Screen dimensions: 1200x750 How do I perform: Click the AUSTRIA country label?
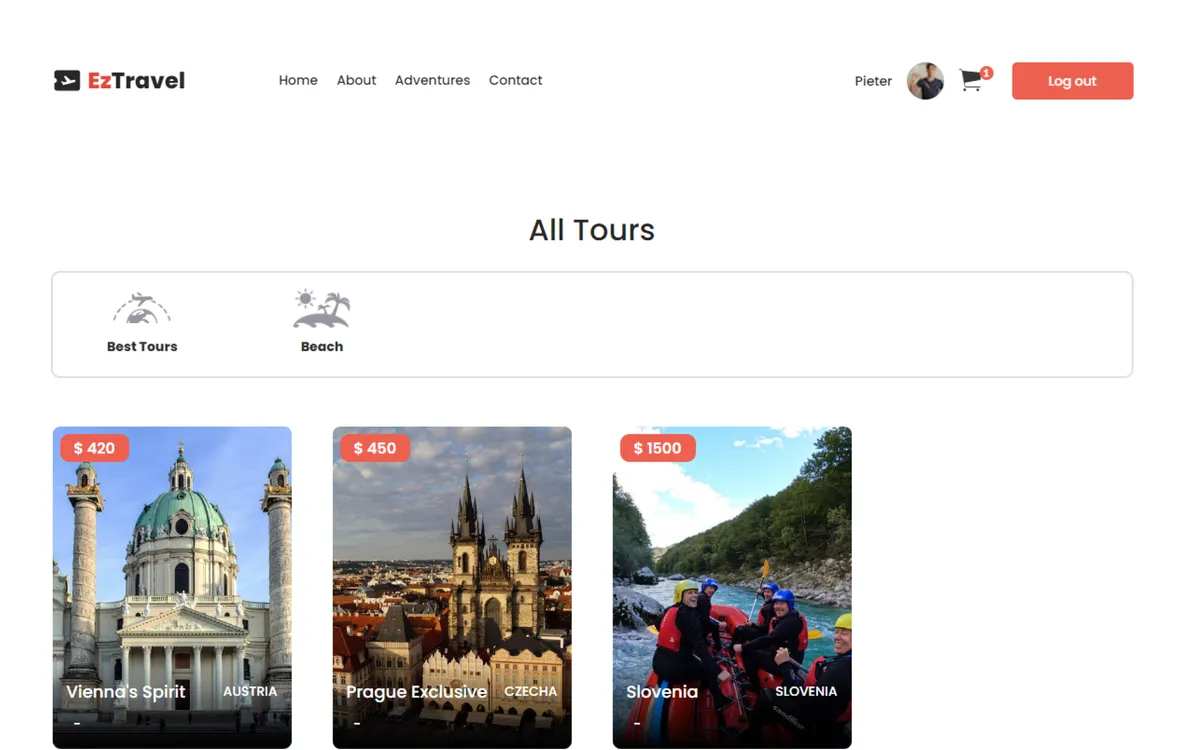click(x=250, y=691)
